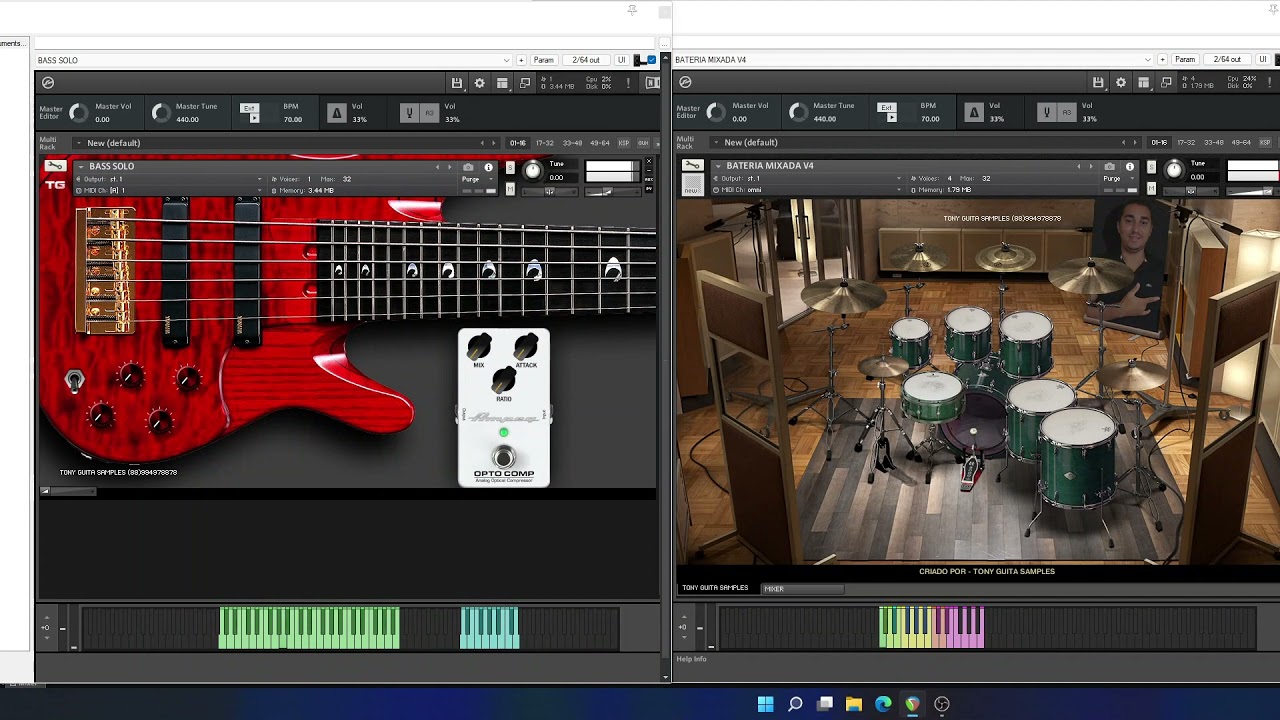Select 17-32 rack page in BASS window
1280x720 pixels.
point(545,143)
